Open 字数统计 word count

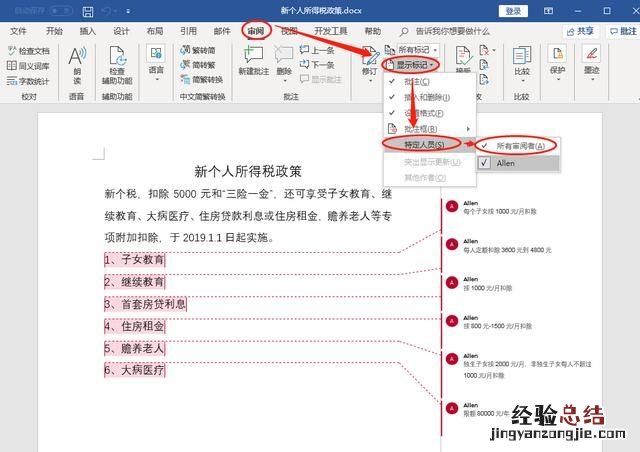pos(28,81)
